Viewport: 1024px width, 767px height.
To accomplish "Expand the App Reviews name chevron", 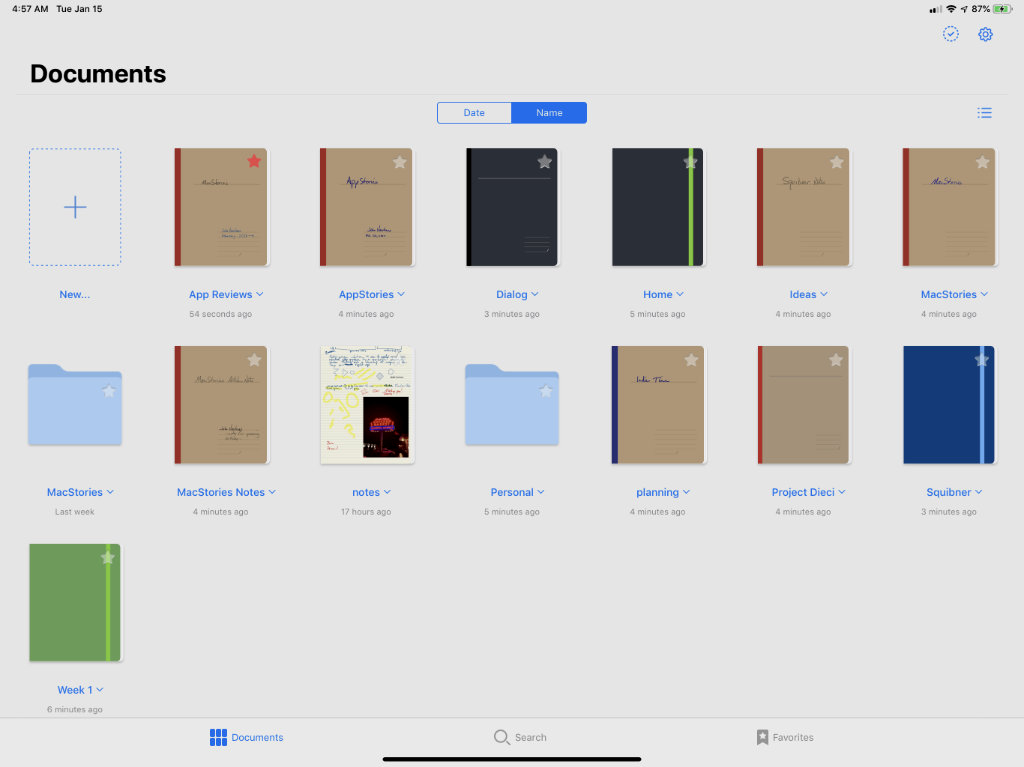I will 260,294.
